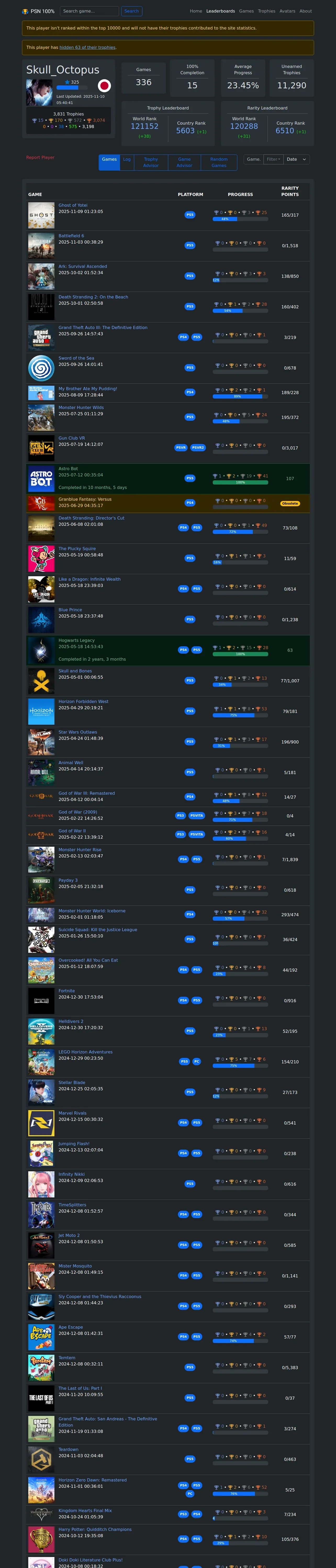Open the Ghost of Yotei cover thumbnail
This screenshot has height=1568, width=336.
click(41, 216)
